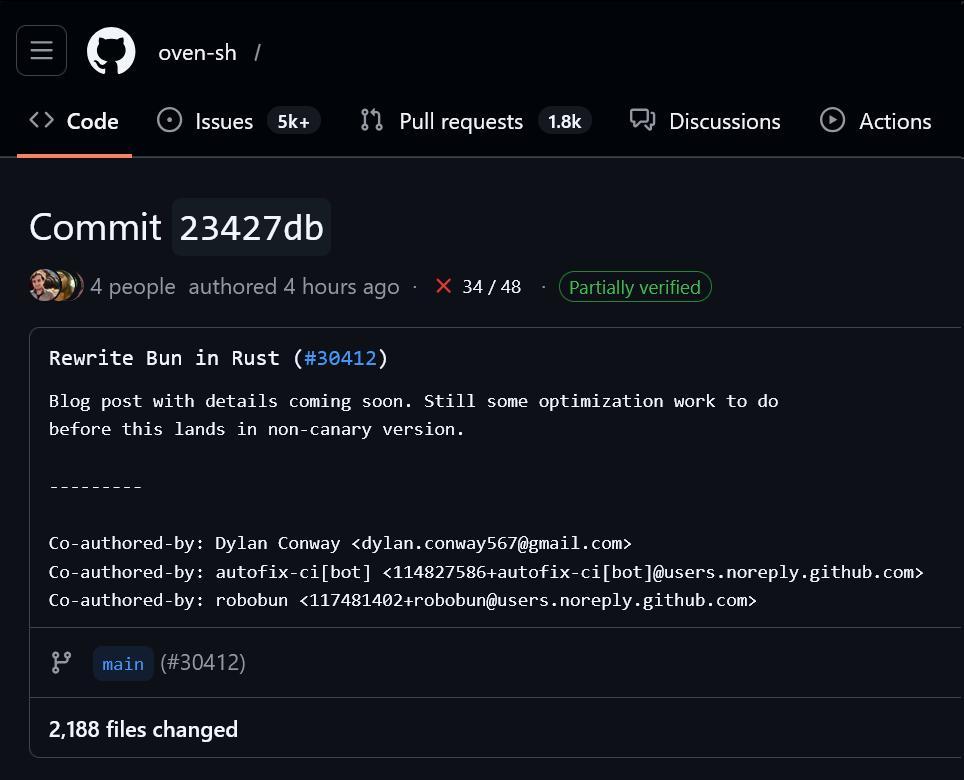Open pull request #30412 link in title

point(340,358)
